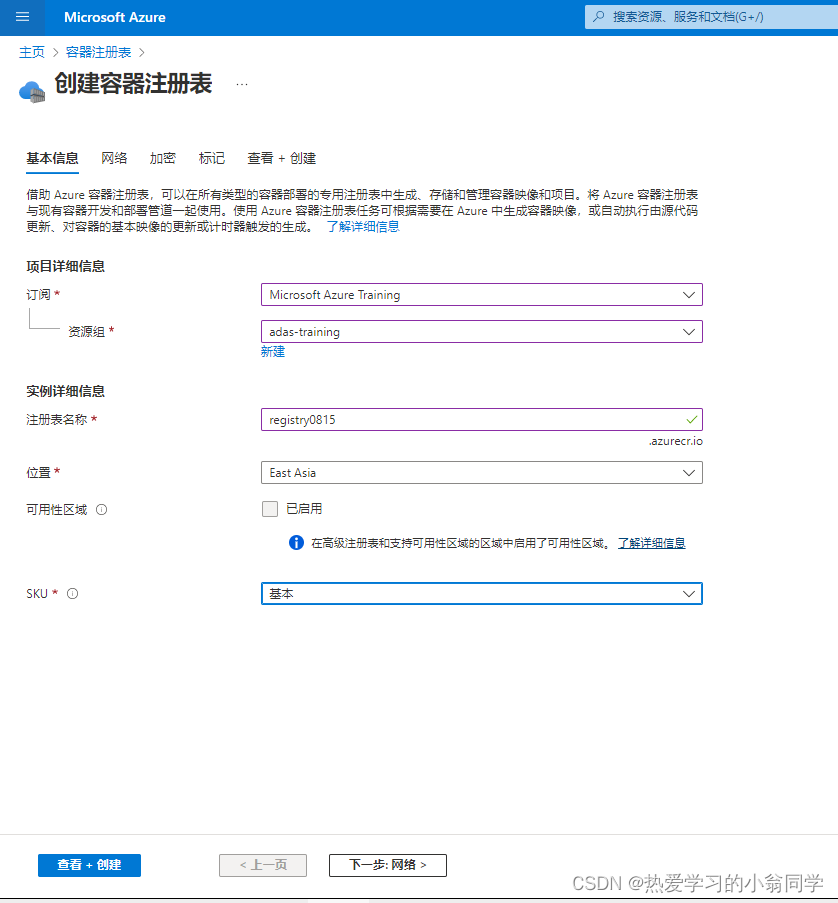Open the hamburger portal menu

click(22, 17)
